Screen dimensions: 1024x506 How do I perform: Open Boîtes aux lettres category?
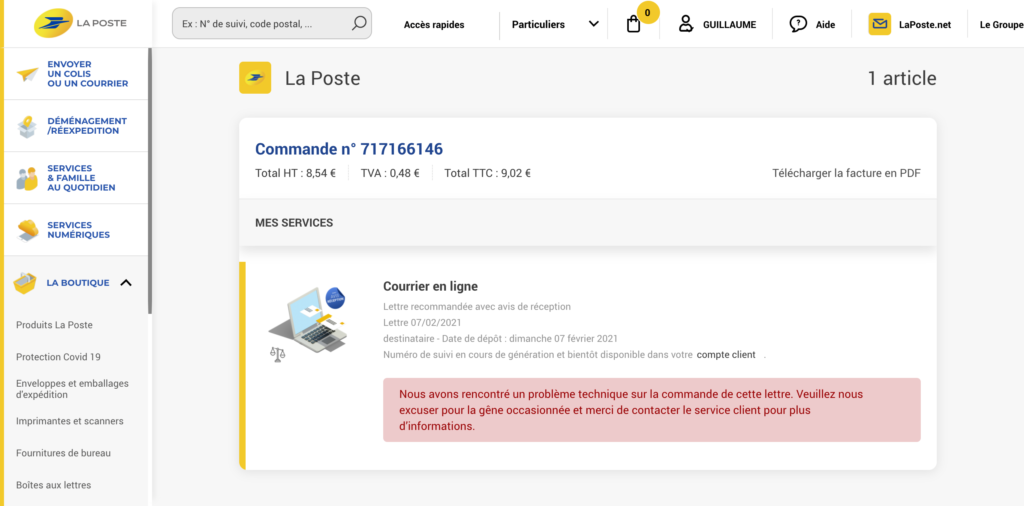[x=54, y=485]
